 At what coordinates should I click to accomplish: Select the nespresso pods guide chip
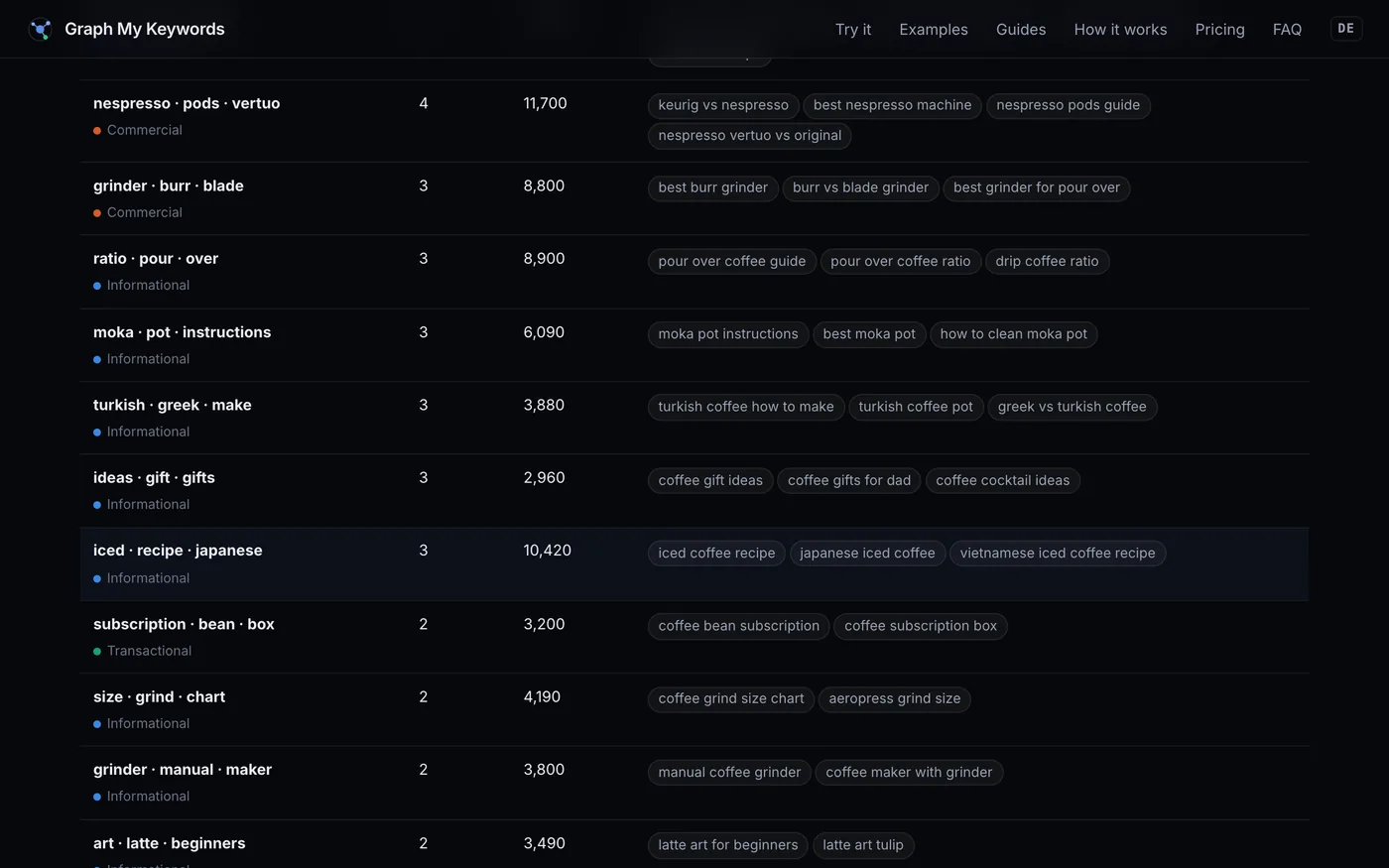[x=1068, y=105]
